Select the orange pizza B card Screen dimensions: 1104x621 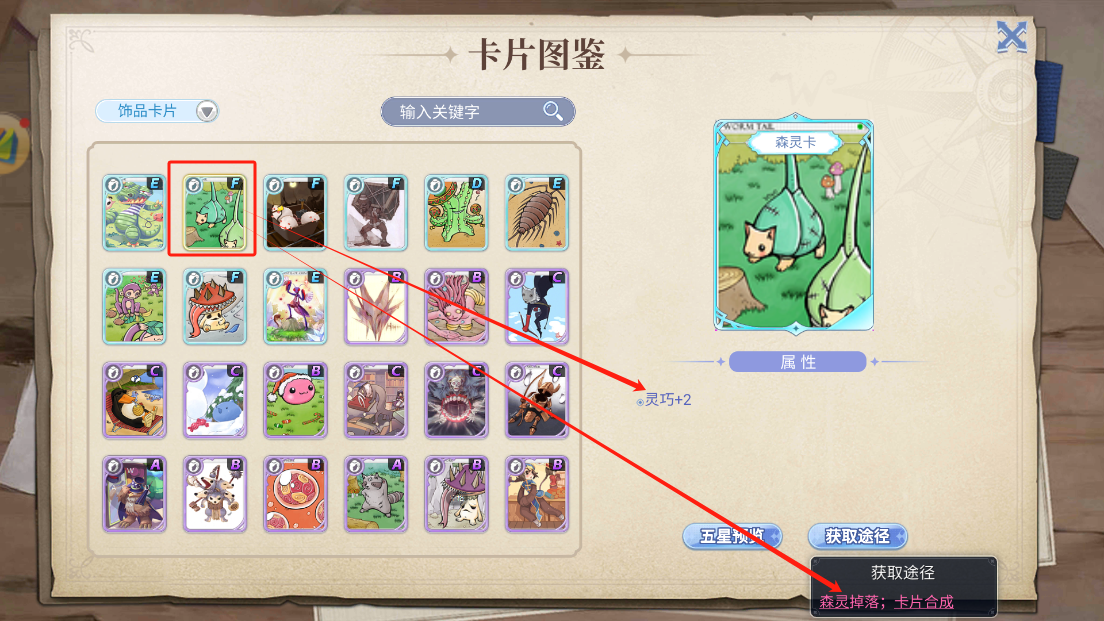click(x=295, y=494)
